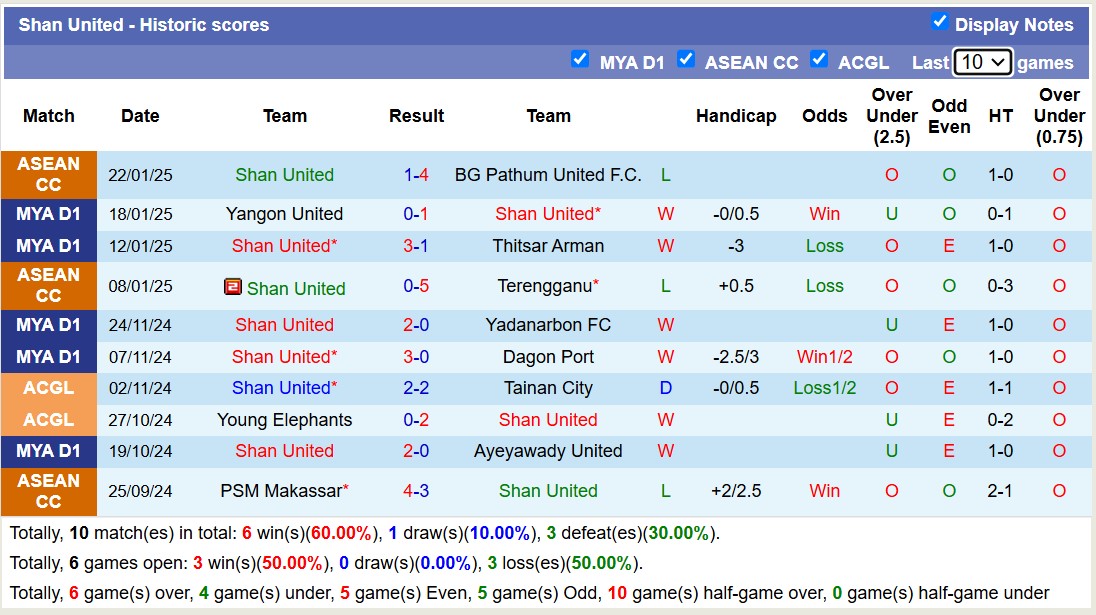Image resolution: width=1096 pixels, height=615 pixels.
Task: Toggle the Display Notes checkbox
Action: (939, 22)
